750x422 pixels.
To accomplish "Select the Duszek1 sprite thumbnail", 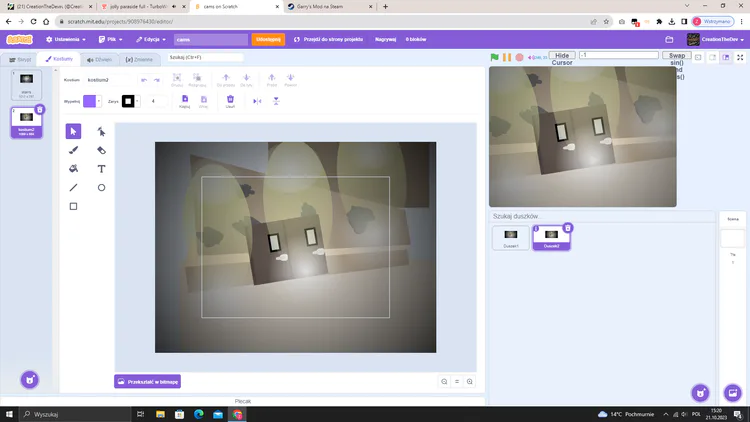I will [511, 238].
